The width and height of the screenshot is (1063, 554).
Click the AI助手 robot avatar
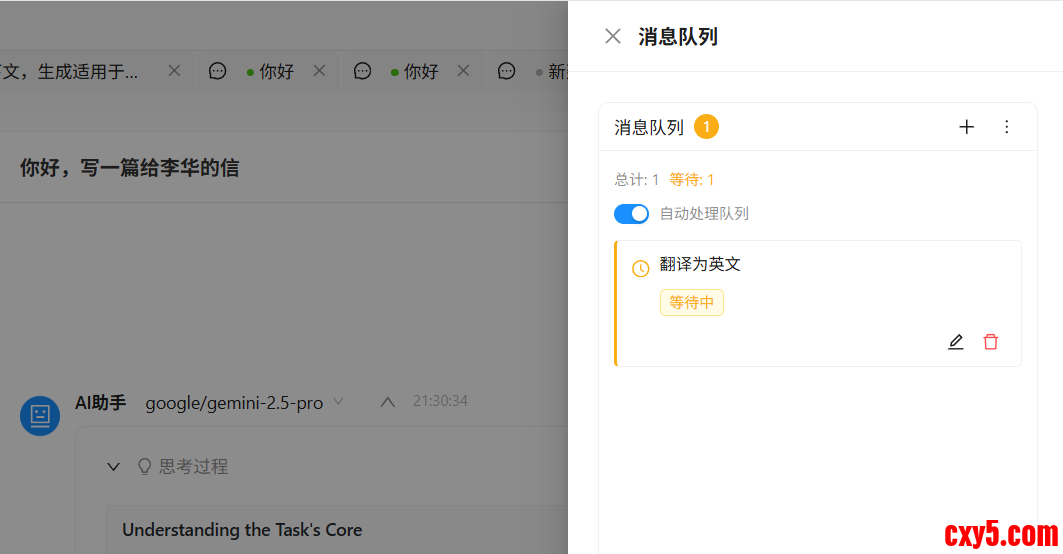click(x=40, y=415)
